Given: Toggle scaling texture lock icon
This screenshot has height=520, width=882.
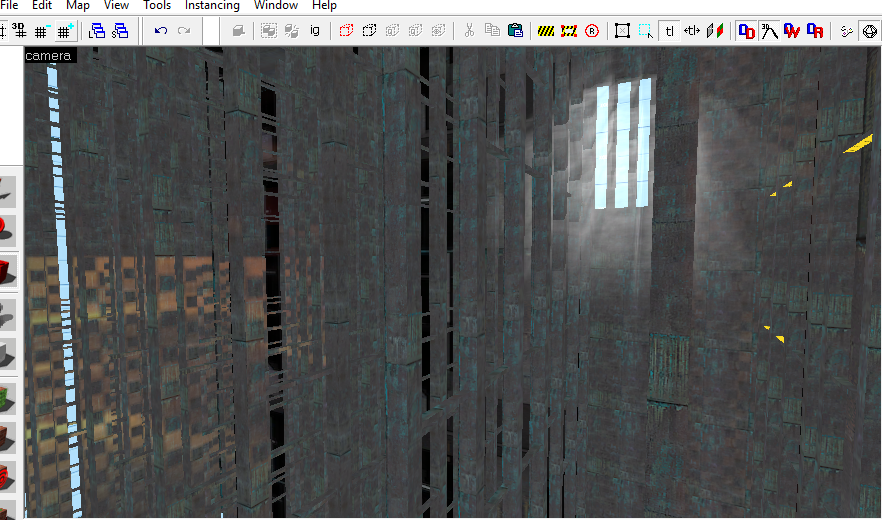Looking at the screenshot, I should point(692,30).
